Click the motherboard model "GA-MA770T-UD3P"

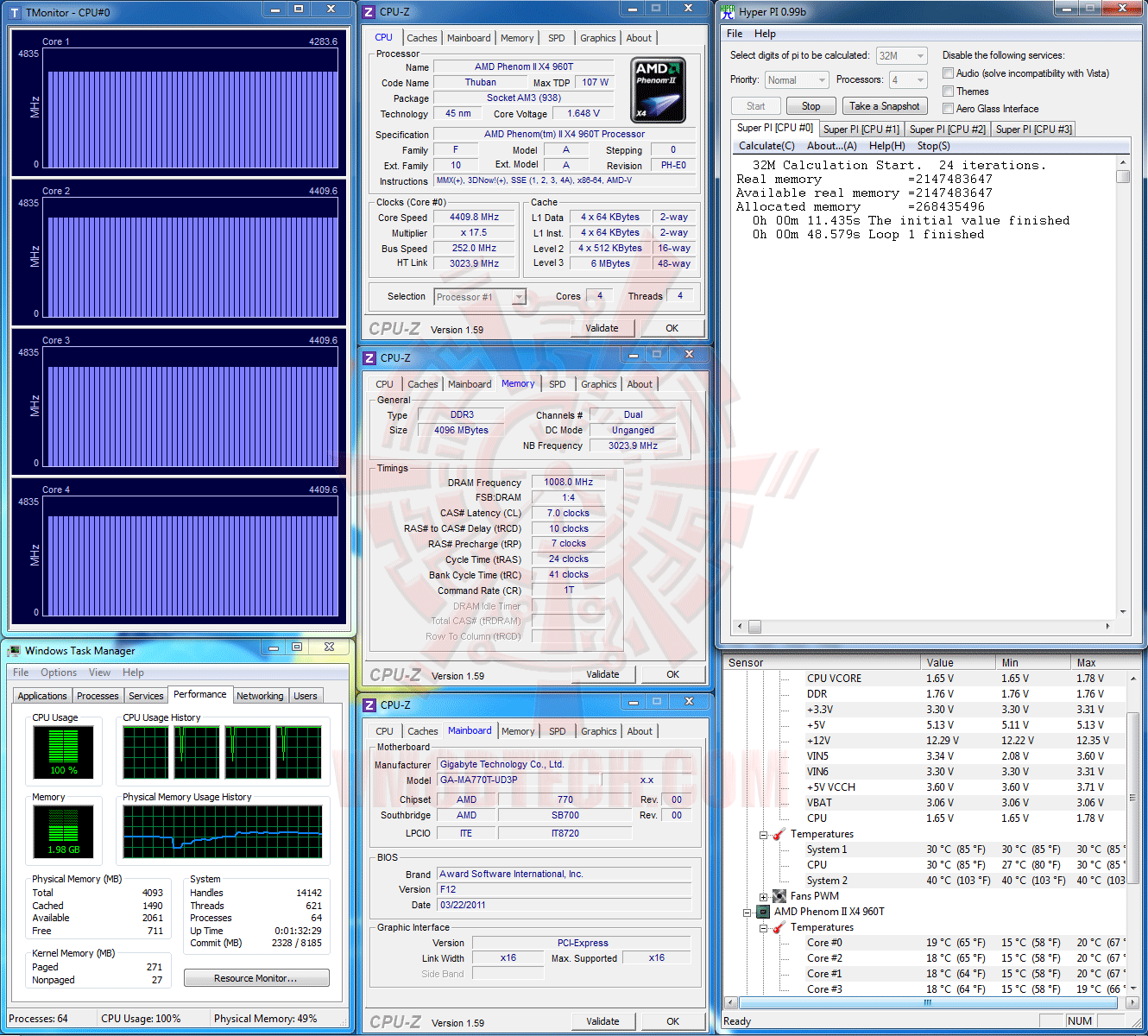pos(520,780)
